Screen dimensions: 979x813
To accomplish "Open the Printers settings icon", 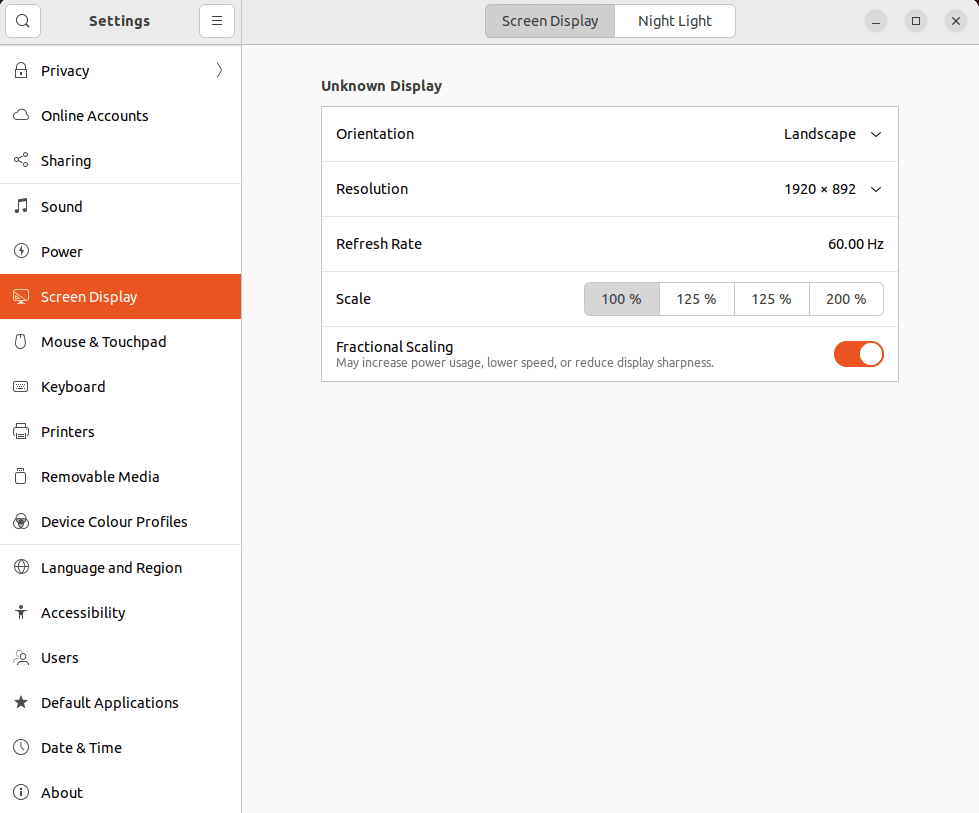I will [x=20, y=431].
